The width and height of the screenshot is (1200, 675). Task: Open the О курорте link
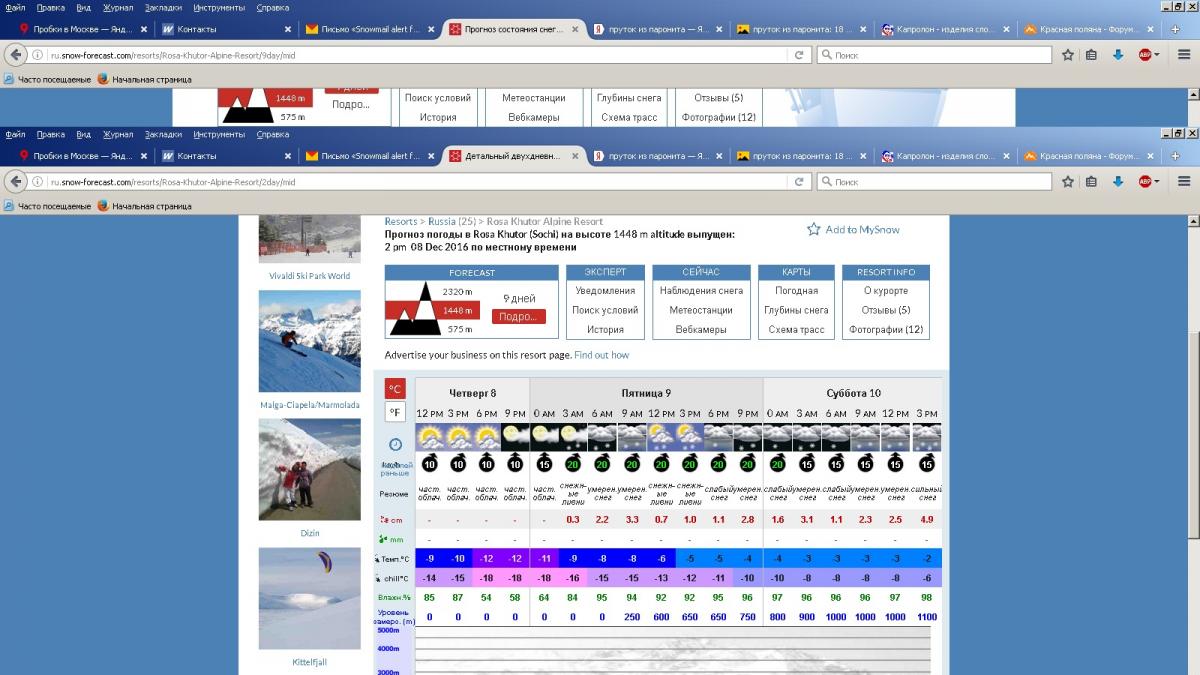[x=886, y=291]
